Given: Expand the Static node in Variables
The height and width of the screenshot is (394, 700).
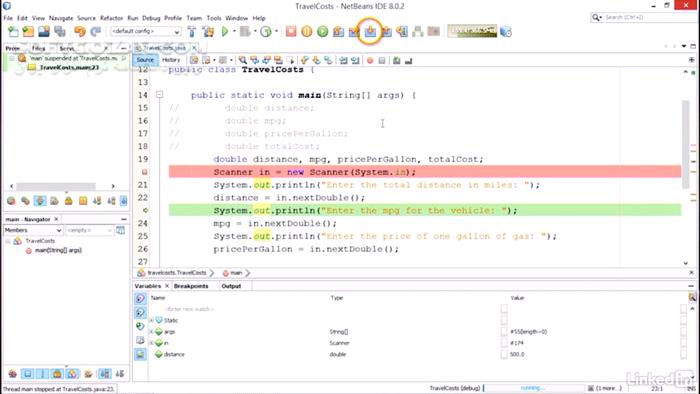Looking at the screenshot, I should (x=151, y=320).
